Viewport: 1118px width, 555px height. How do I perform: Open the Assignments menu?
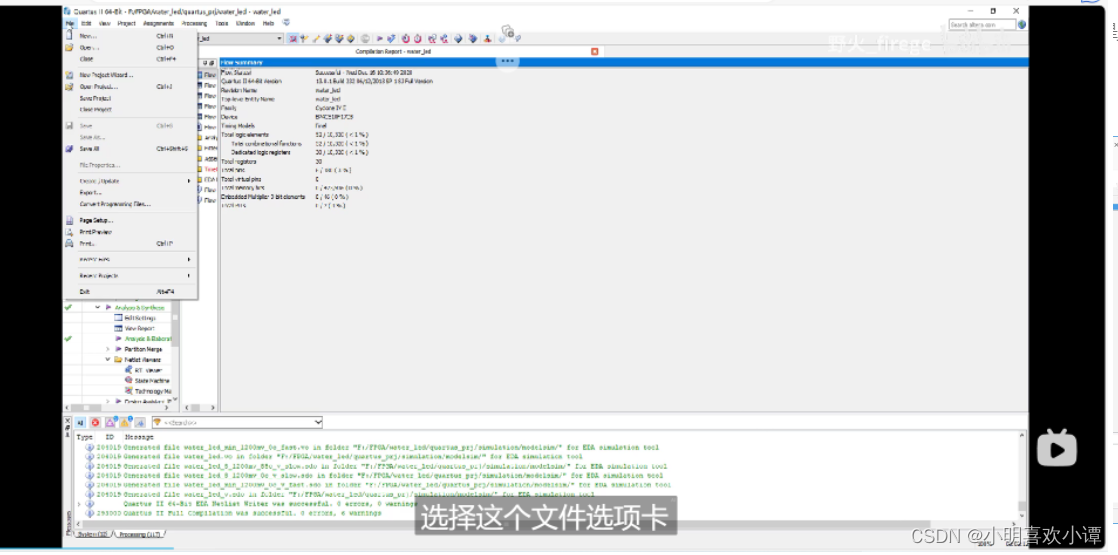pos(158,24)
